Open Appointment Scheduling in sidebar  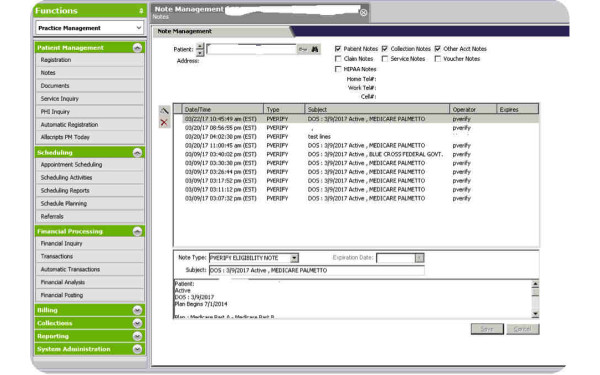click(x=71, y=165)
